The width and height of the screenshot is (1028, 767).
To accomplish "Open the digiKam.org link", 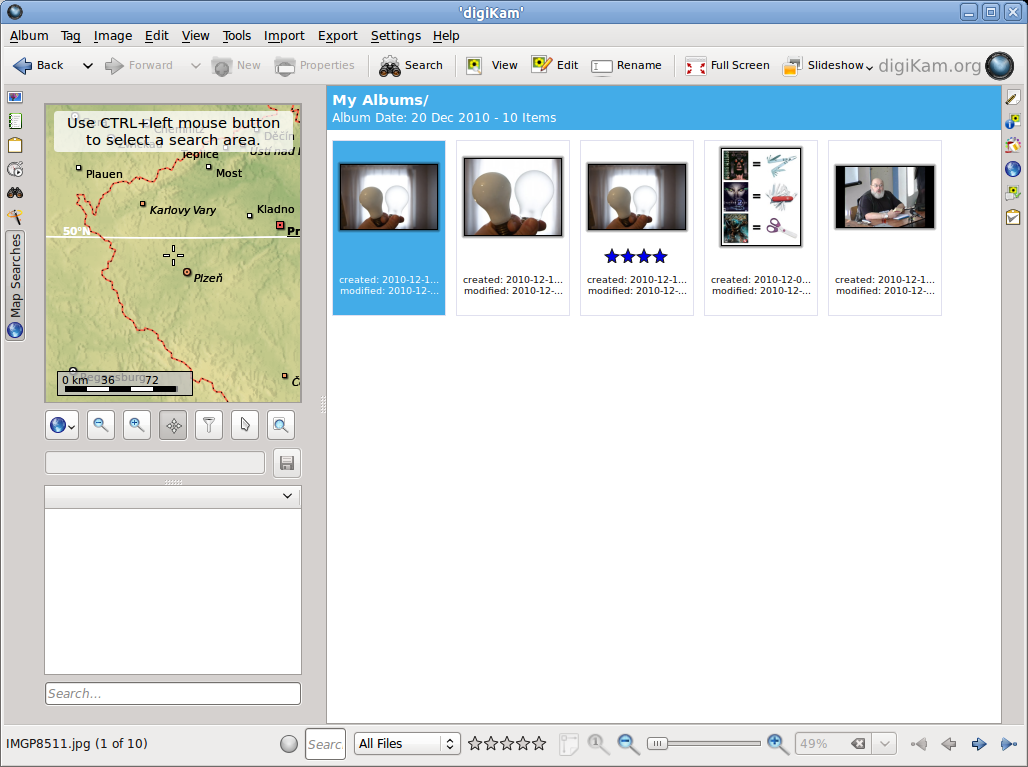I will [930, 66].
